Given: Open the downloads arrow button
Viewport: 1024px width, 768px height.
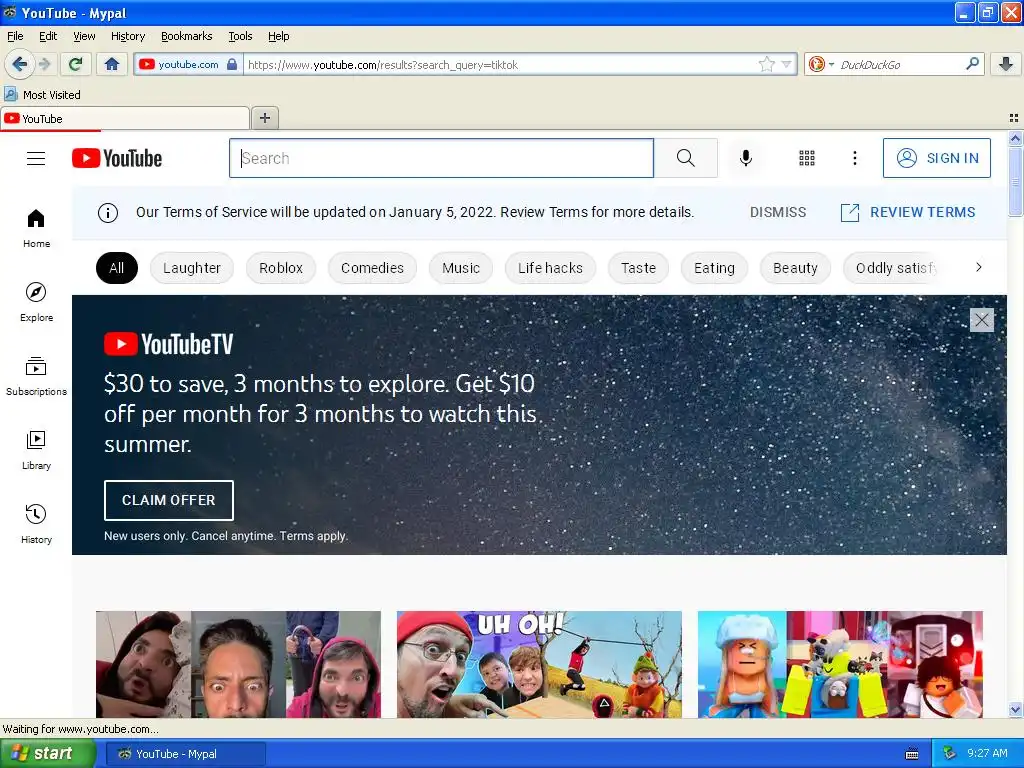Looking at the screenshot, I should tap(1006, 64).
